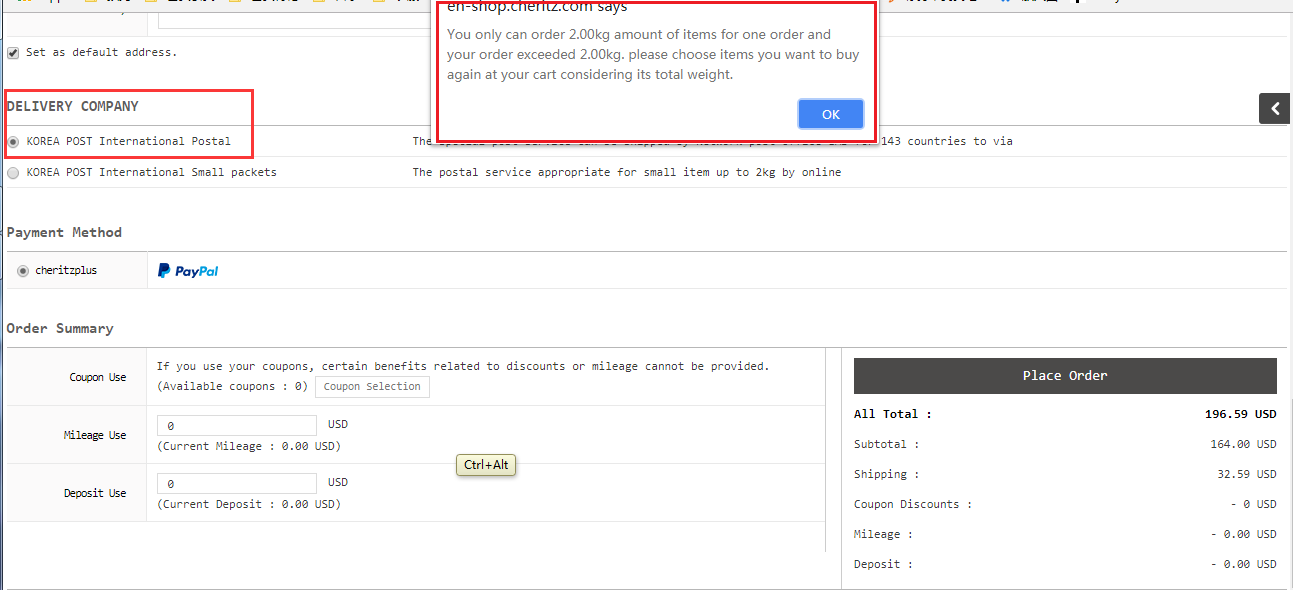Viewport: 1293px width, 590px height.
Task: Click the Shipping cost 32.59 USD
Action: (x=1247, y=474)
